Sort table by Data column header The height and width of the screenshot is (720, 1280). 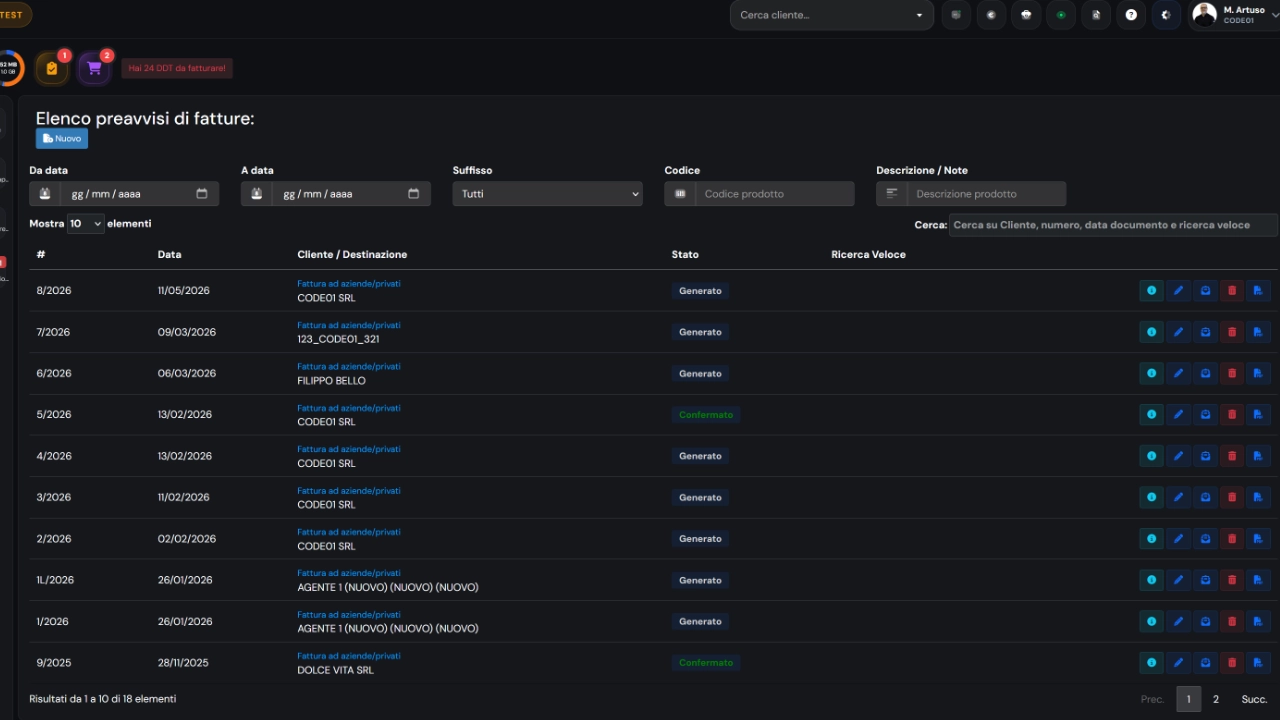pos(169,255)
